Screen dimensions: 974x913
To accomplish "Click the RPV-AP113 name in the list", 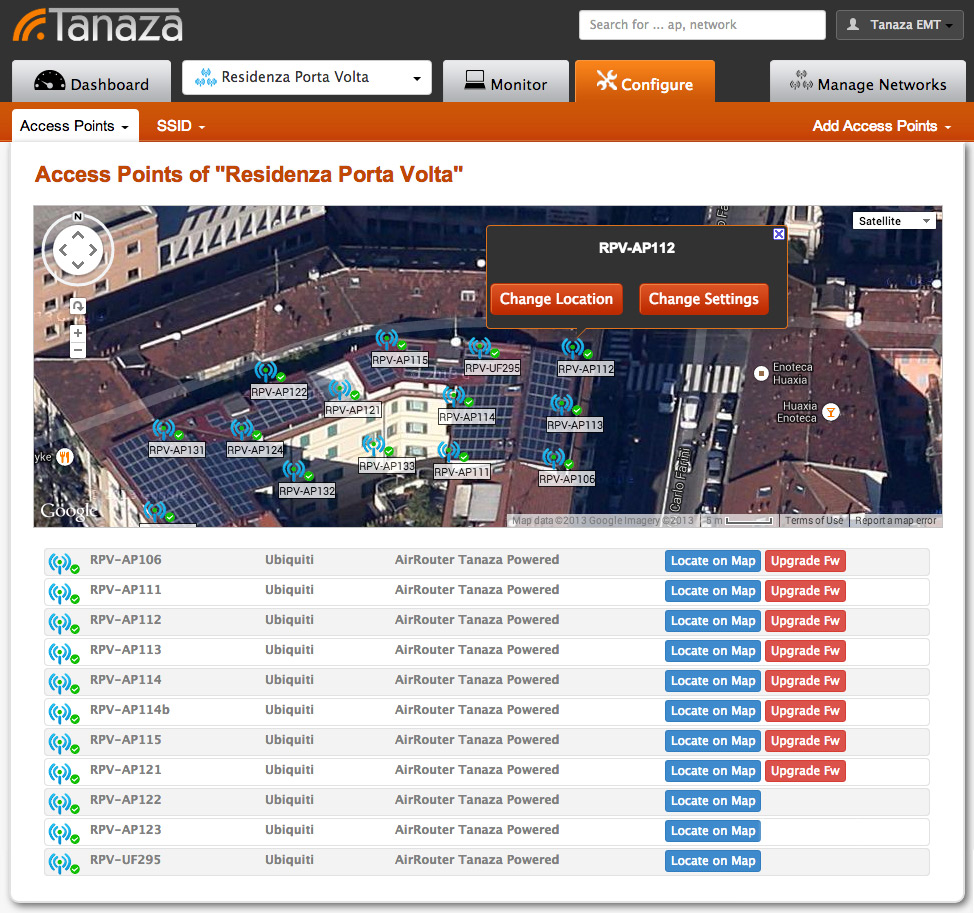I will 125,650.
